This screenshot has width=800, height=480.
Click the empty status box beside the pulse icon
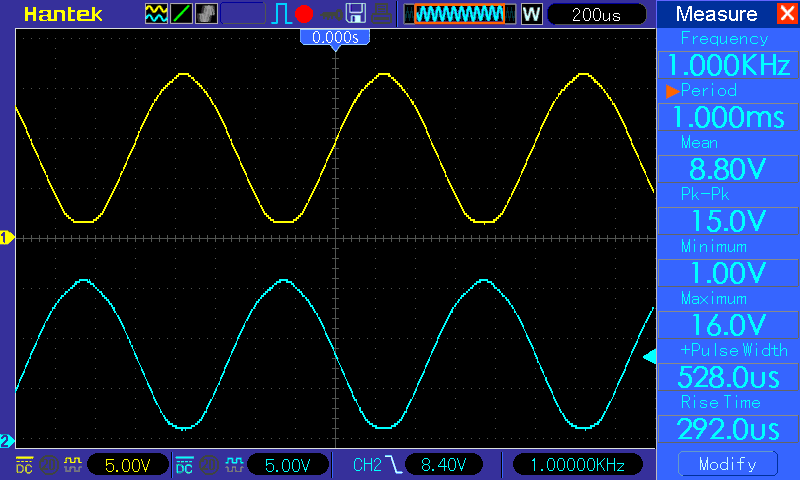[243, 14]
